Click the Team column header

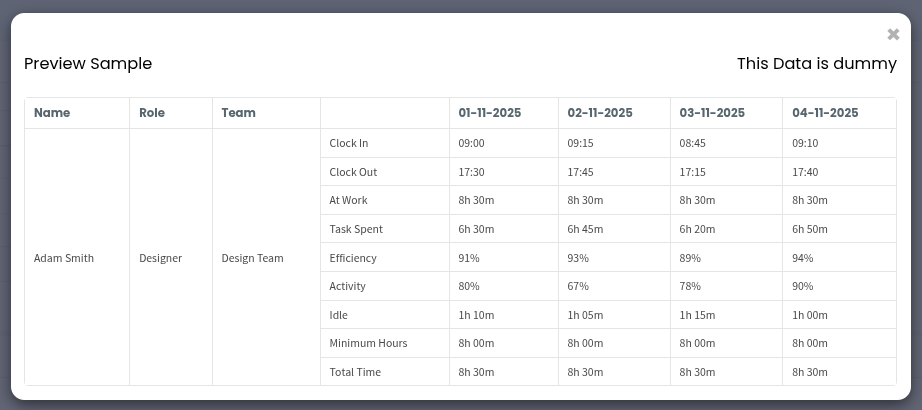tap(239, 113)
